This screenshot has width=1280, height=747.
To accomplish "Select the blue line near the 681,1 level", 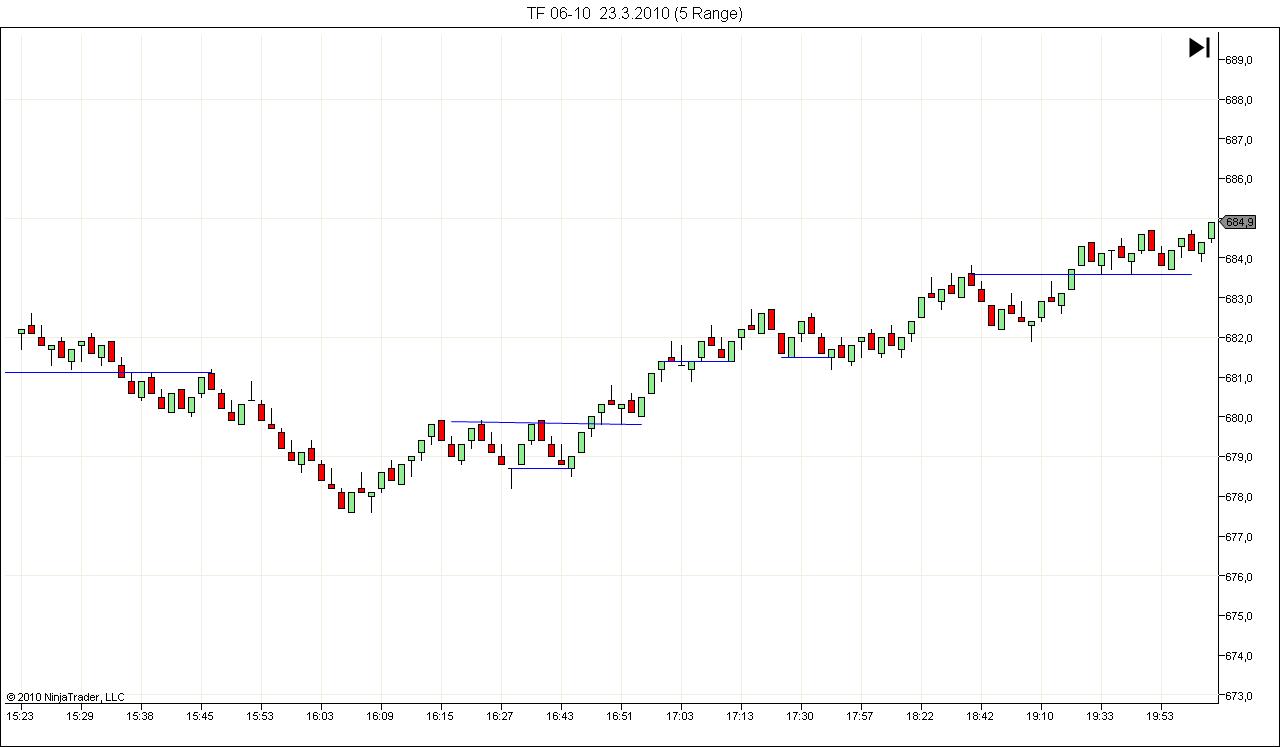I will click(x=108, y=372).
